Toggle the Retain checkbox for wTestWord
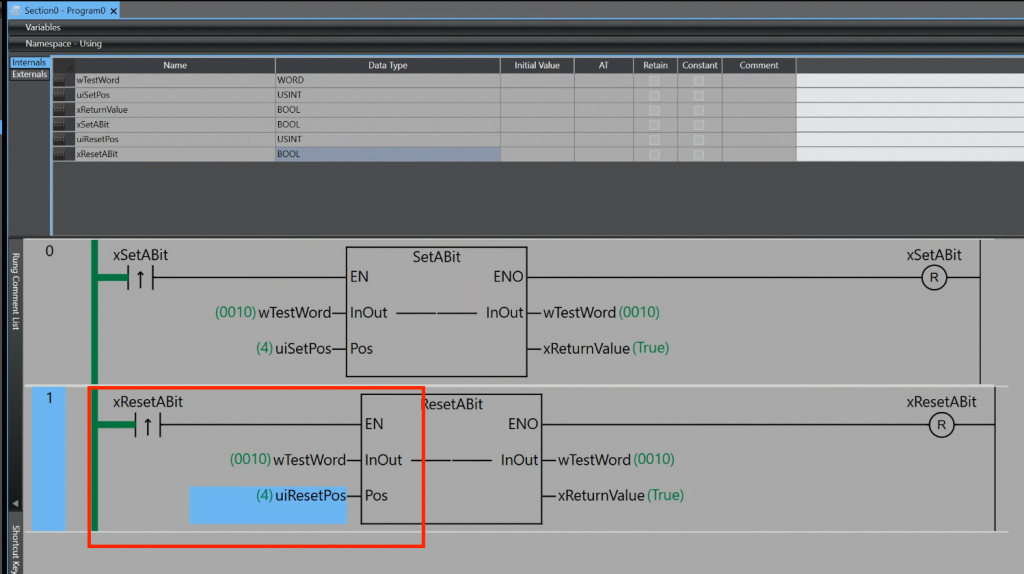This screenshot has width=1024, height=574. (654, 80)
